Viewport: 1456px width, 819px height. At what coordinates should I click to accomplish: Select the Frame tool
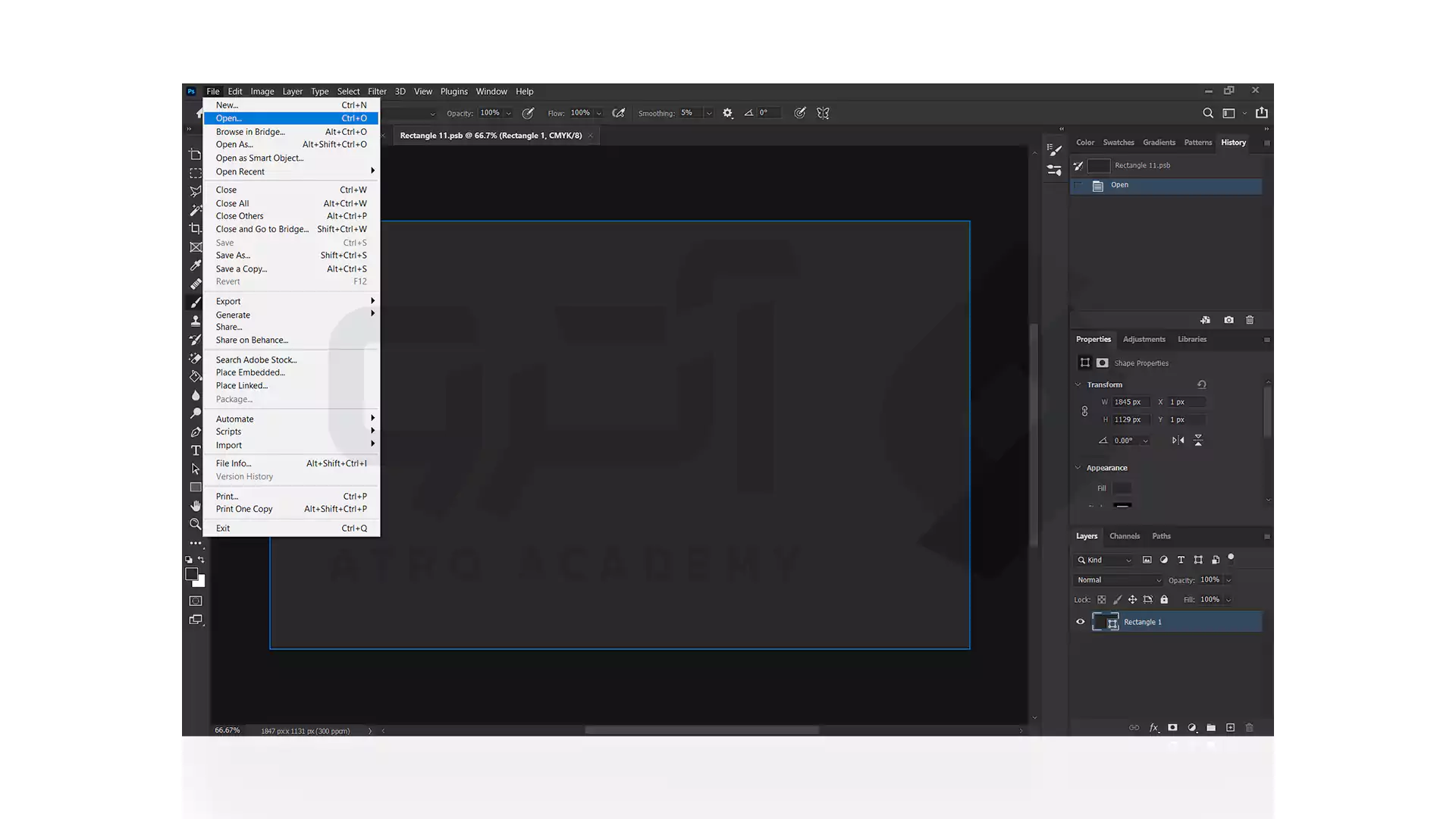click(196, 247)
